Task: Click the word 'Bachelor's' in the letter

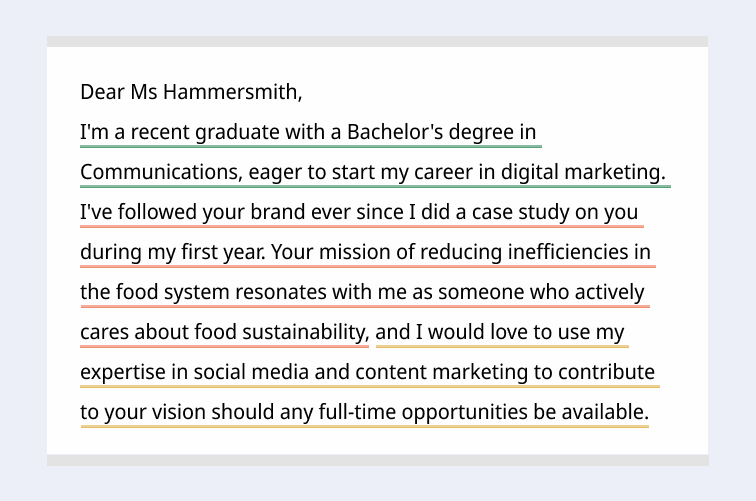Action: coord(395,132)
